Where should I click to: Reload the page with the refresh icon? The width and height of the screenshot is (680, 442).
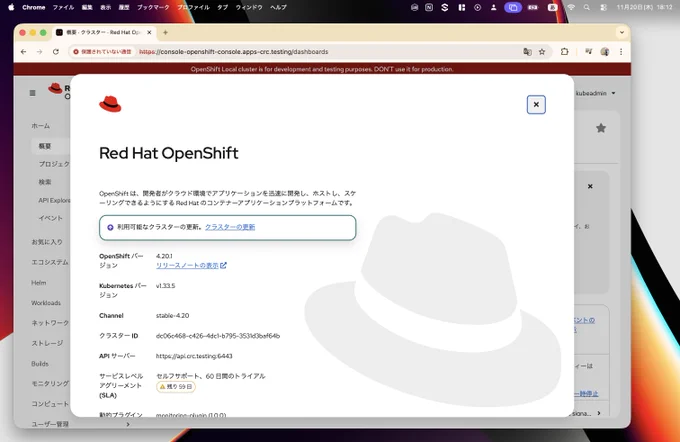tap(56, 52)
